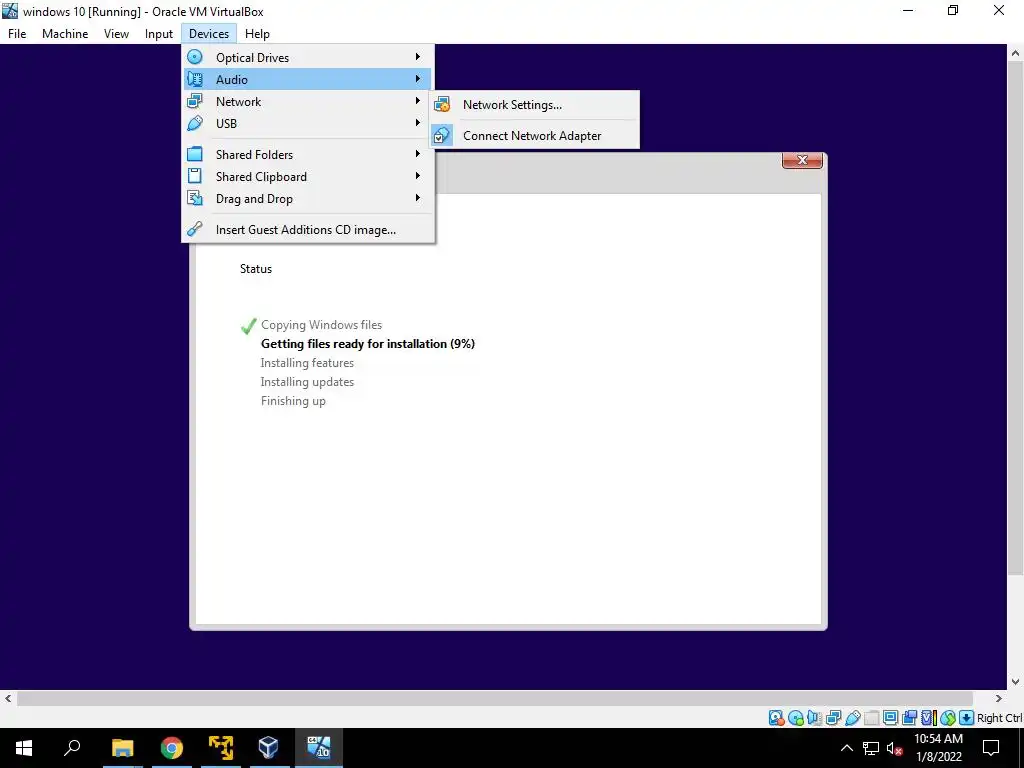Launch Google Chrome from the taskbar
Image resolution: width=1024 pixels, height=768 pixels.
(171, 748)
